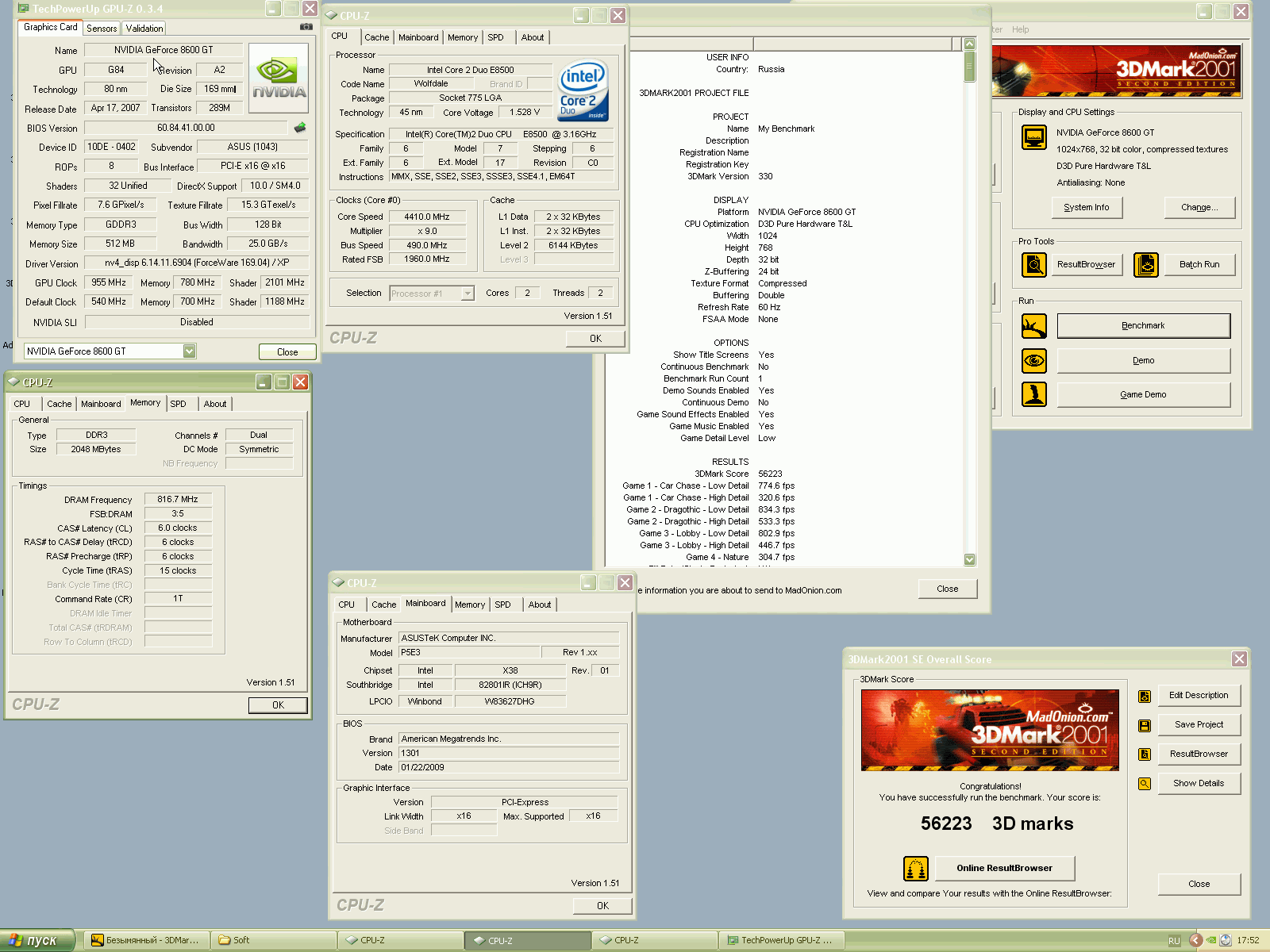
Task: Click Close button in GPU-Z
Action: 287,351
